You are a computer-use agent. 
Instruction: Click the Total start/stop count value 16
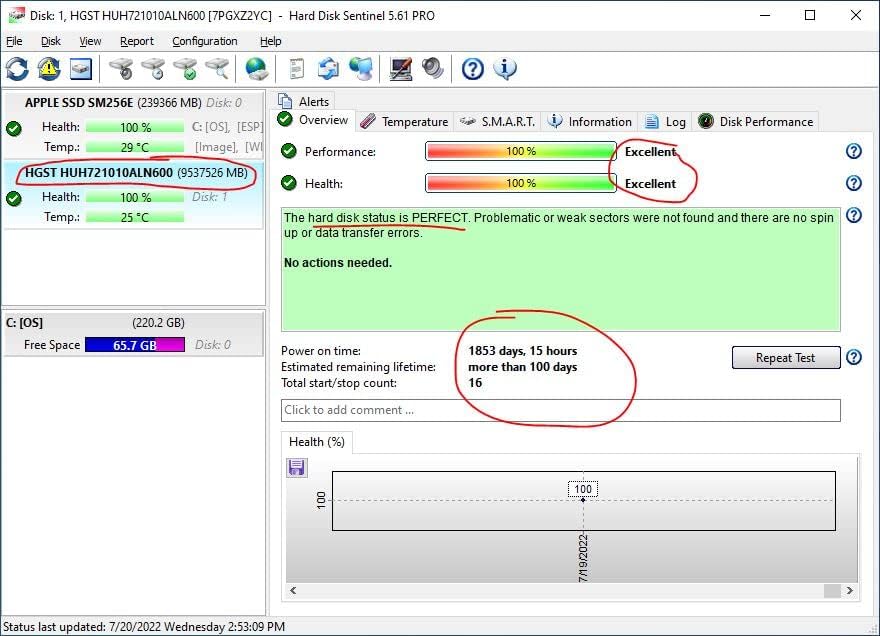point(475,383)
